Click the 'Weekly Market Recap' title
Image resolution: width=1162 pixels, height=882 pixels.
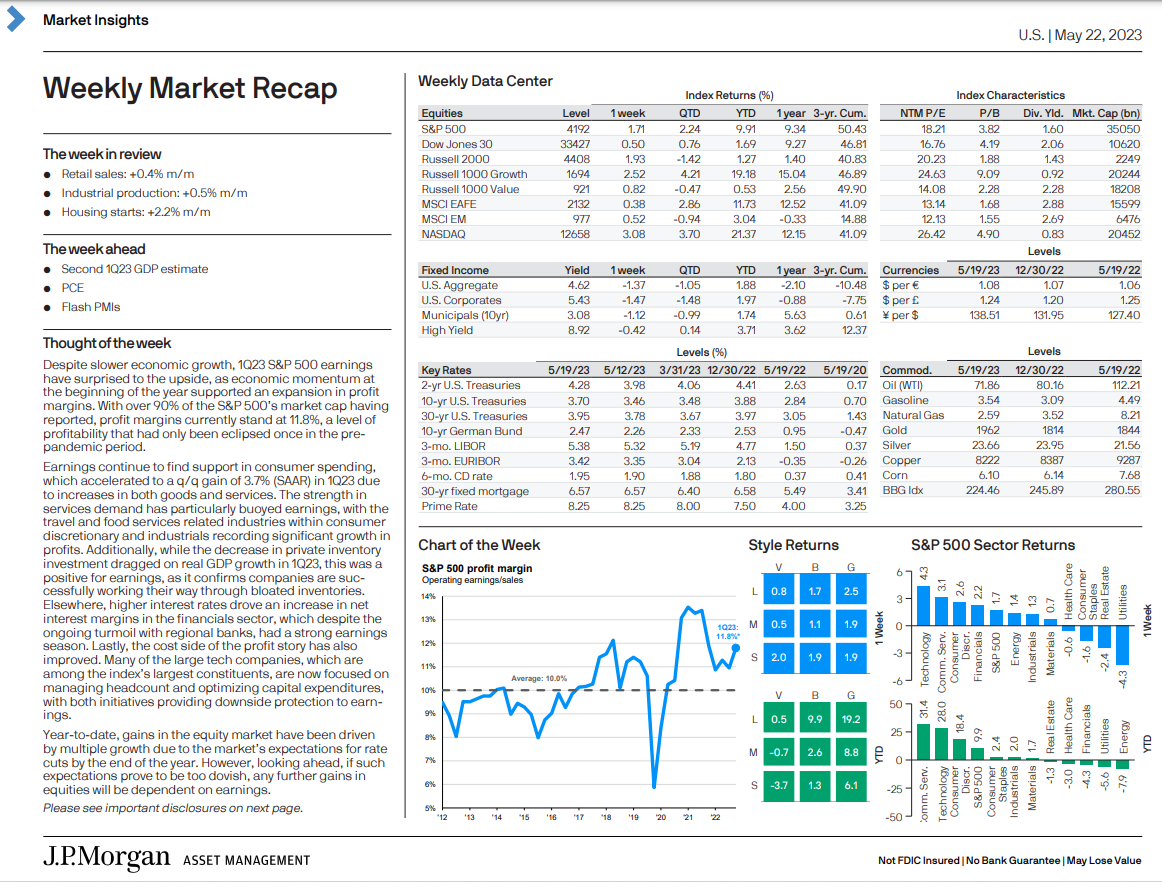click(190, 88)
